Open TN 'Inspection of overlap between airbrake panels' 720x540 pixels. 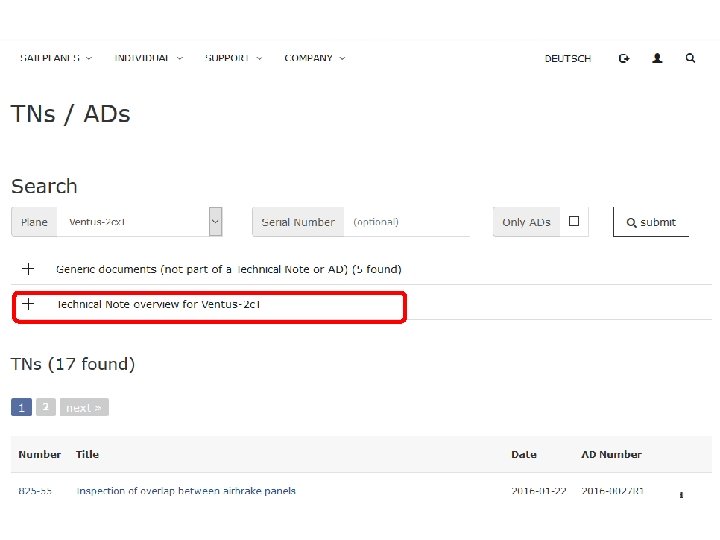tap(186, 491)
